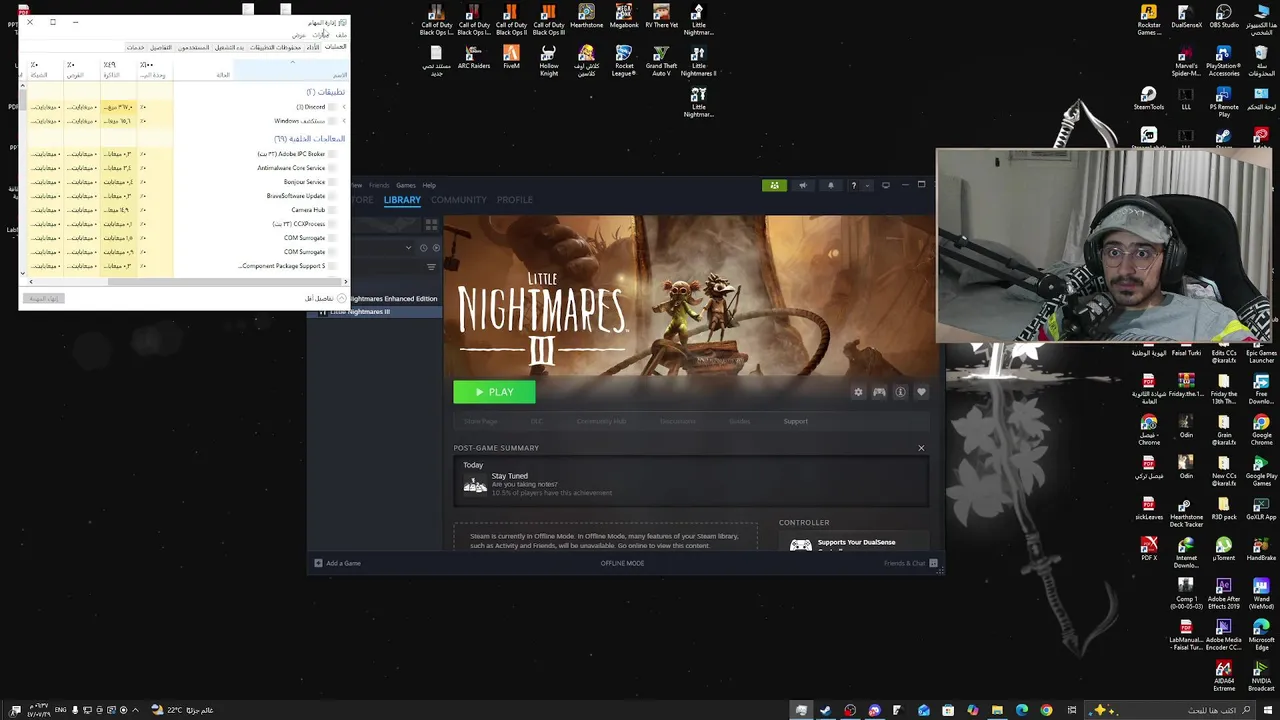
Task: Select Little Nightmares Enhanced Edition in library
Action: pyautogui.click(x=393, y=298)
